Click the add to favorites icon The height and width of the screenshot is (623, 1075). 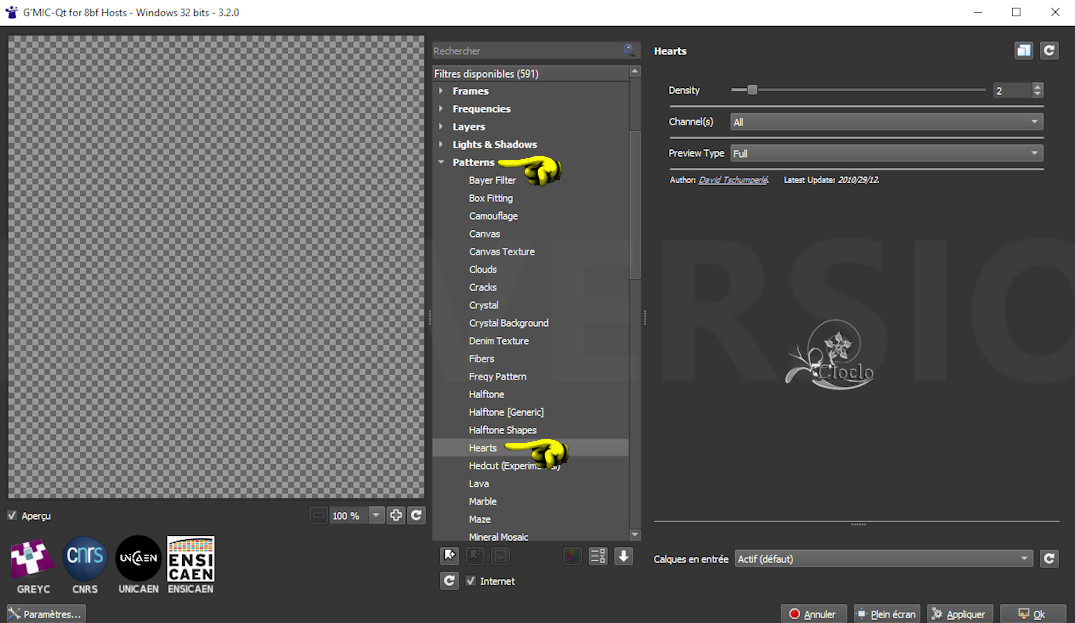(x=450, y=556)
